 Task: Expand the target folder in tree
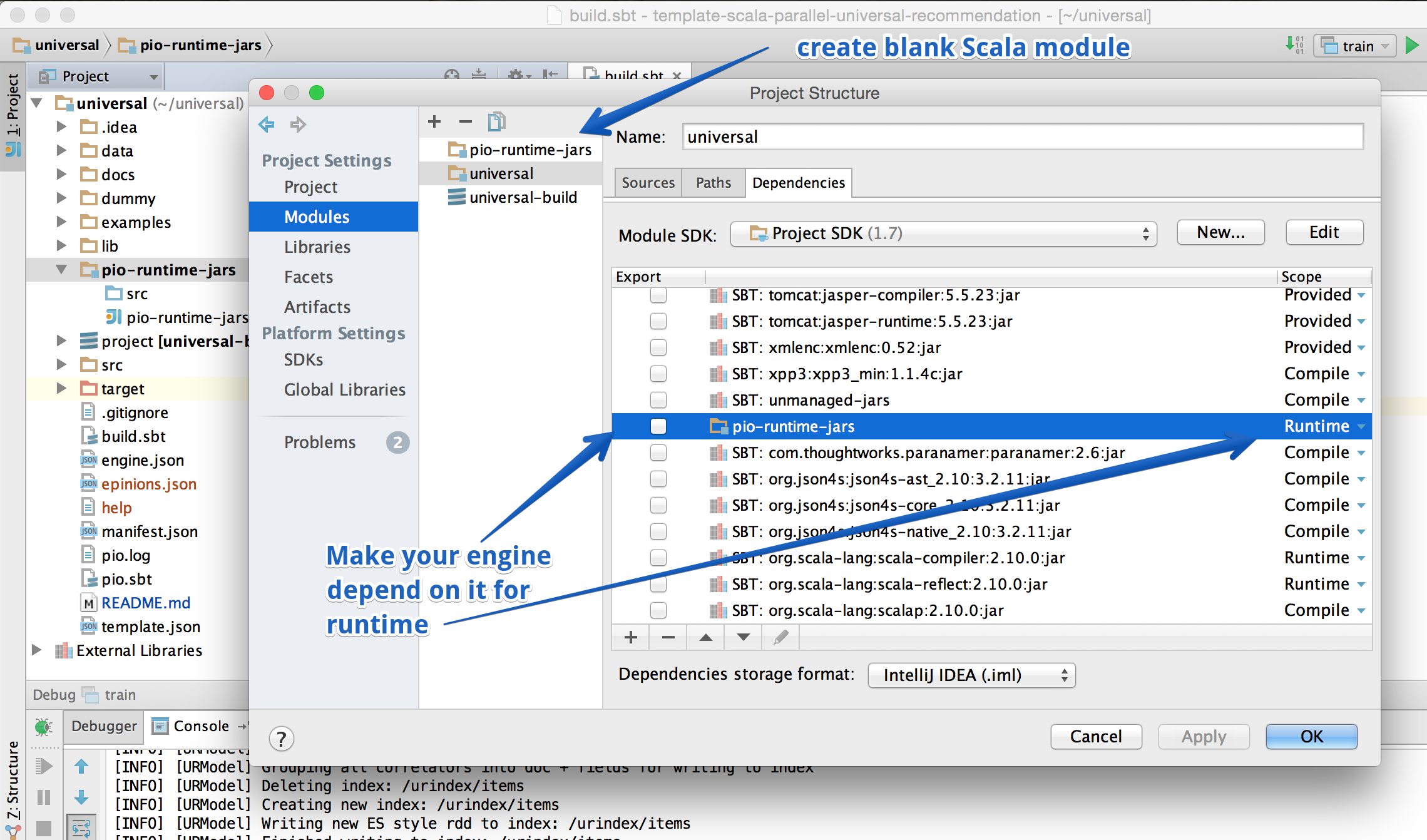pos(61,389)
